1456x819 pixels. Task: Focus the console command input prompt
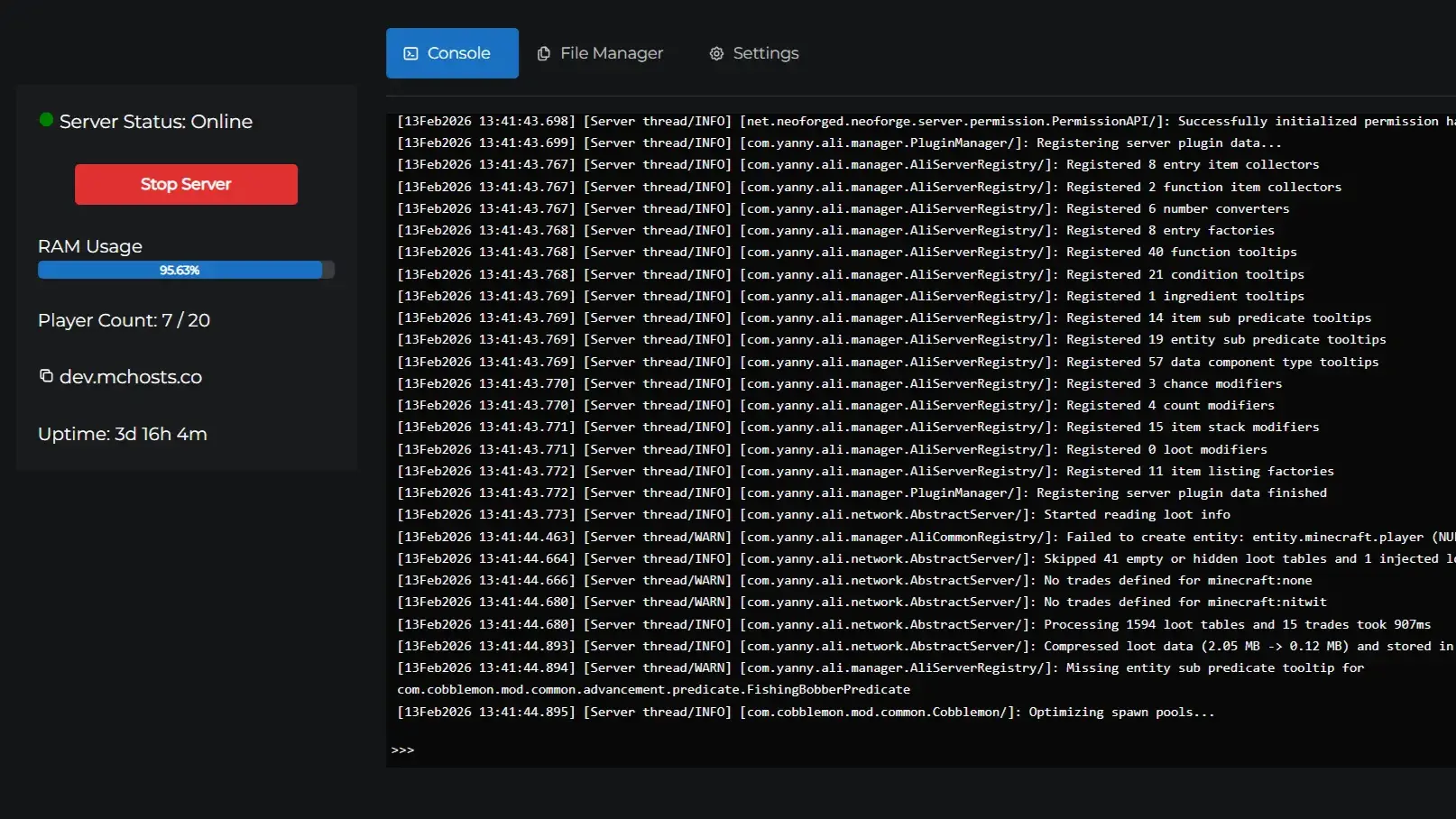pyautogui.click(x=812, y=750)
